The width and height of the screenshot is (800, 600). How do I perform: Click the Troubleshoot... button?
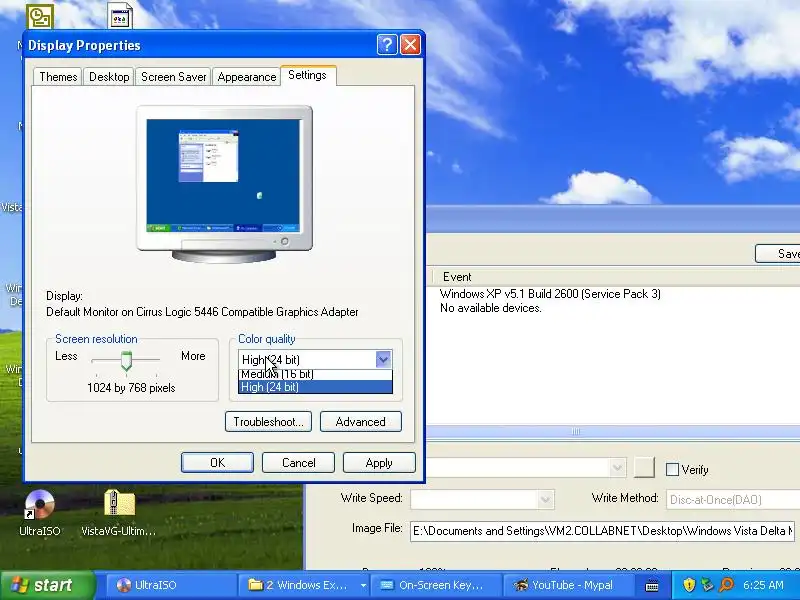(268, 422)
